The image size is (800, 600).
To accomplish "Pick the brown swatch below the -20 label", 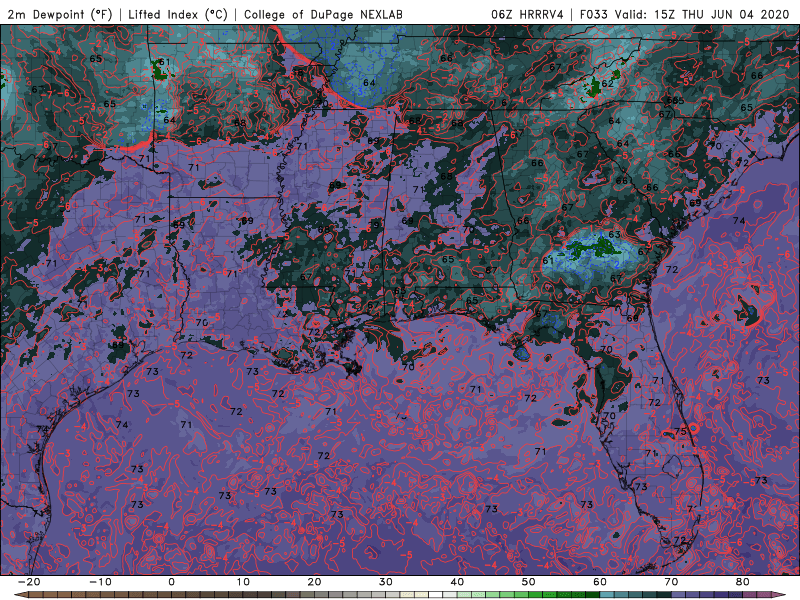I will click(35, 595).
